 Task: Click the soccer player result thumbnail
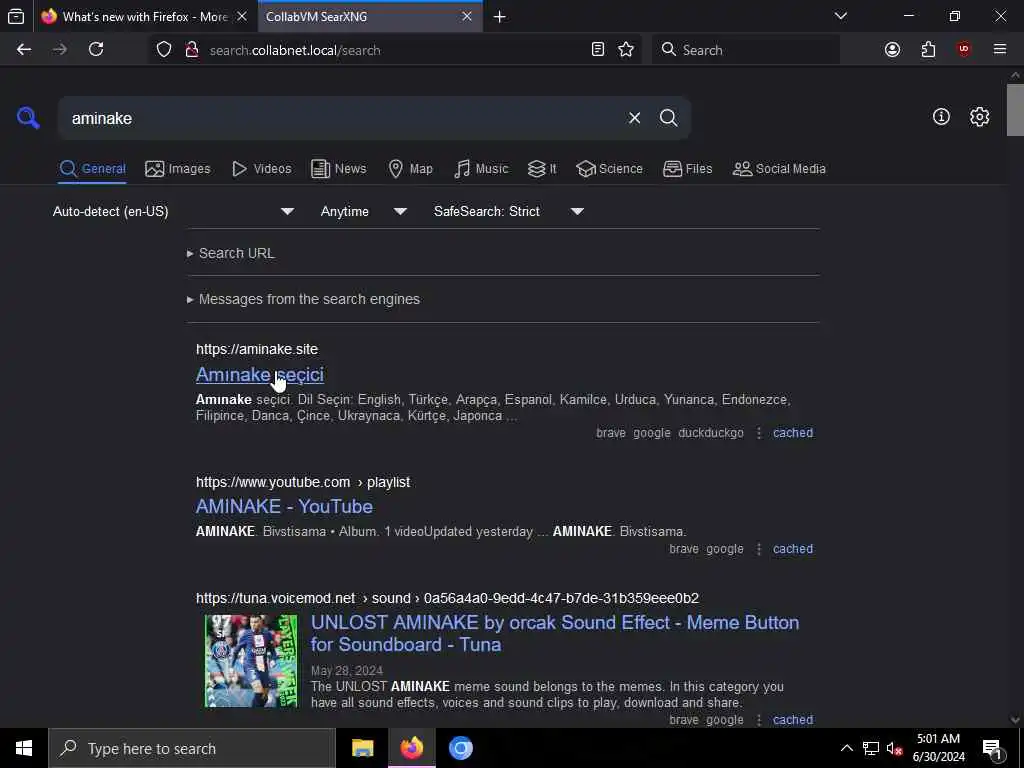[x=251, y=661]
